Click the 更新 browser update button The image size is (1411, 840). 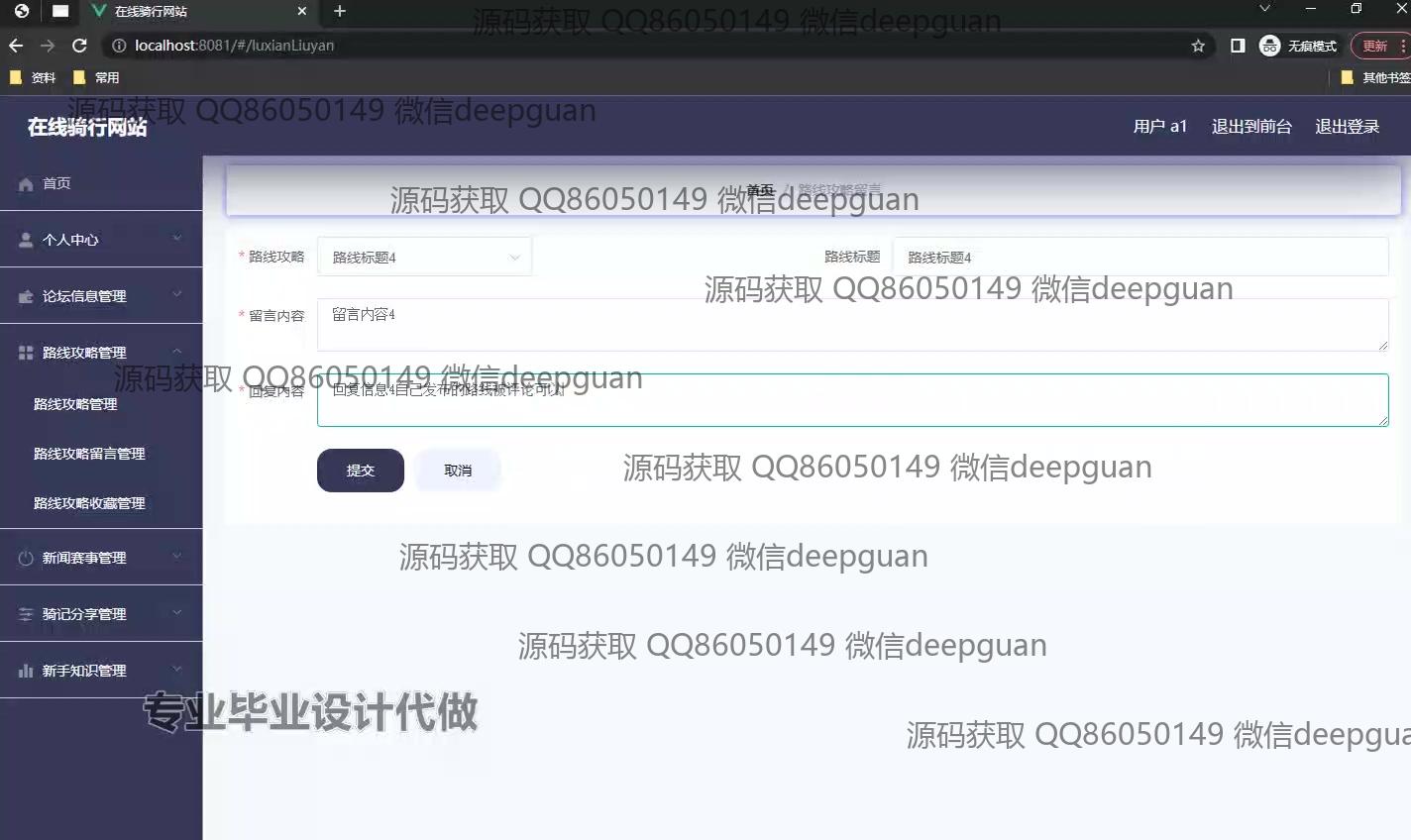click(1376, 46)
